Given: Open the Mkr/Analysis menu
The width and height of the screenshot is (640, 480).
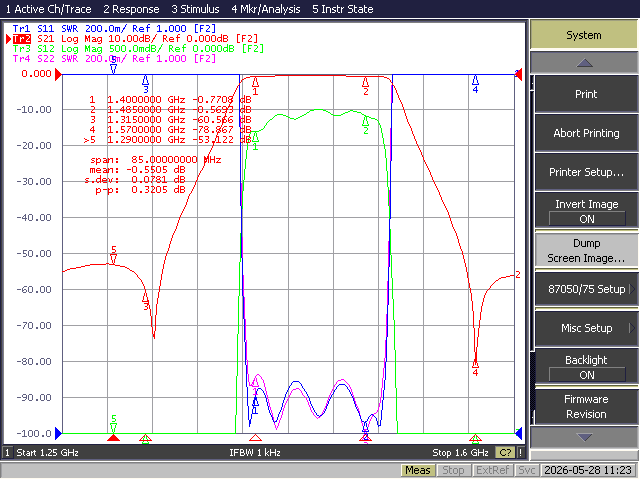Looking at the screenshot, I should [x=266, y=9].
